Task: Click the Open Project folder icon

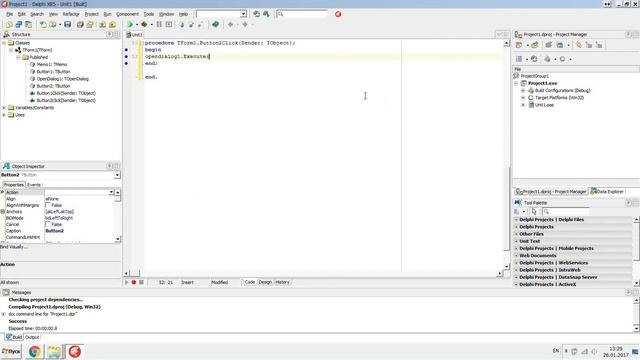Action: click(x=90, y=24)
